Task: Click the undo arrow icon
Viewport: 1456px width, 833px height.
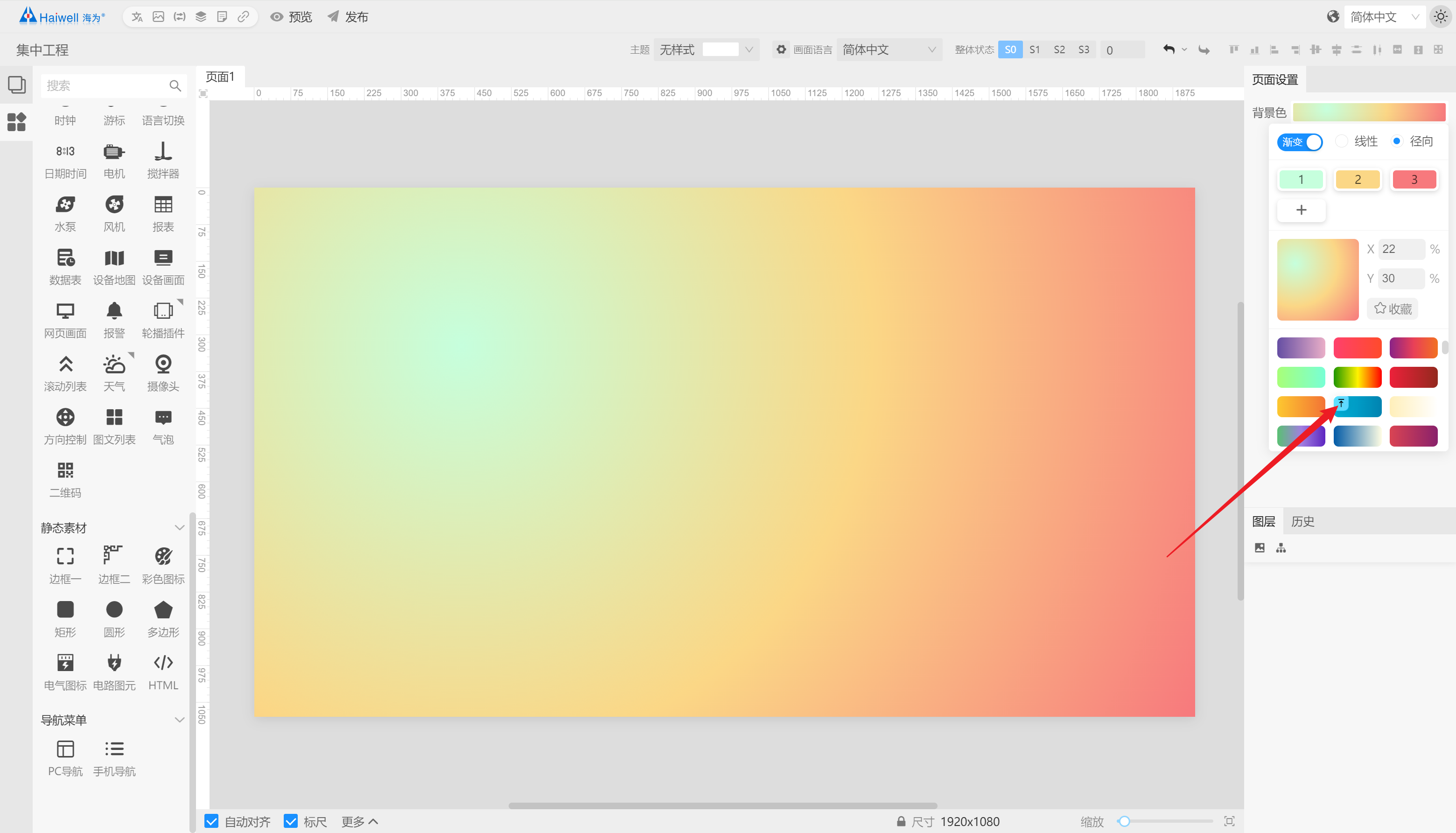Action: pyautogui.click(x=1169, y=50)
